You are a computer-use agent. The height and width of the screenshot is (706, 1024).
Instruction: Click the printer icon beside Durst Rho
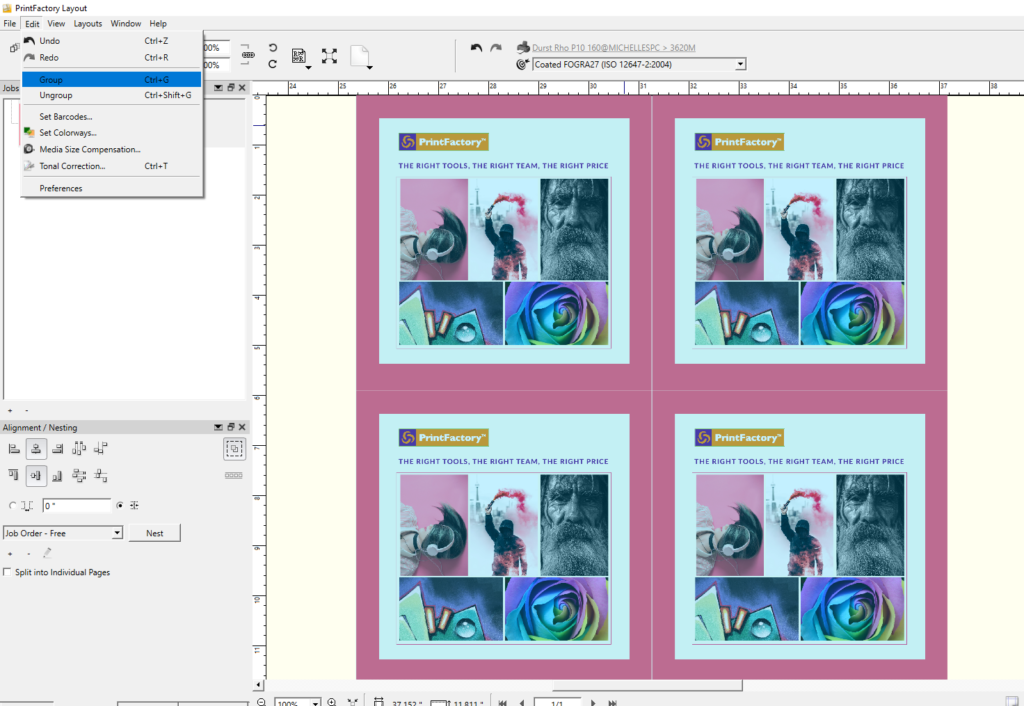pos(522,48)
